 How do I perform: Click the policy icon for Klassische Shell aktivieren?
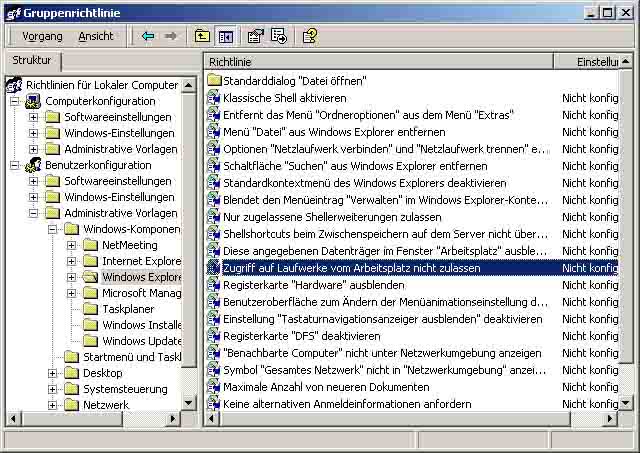213,98
